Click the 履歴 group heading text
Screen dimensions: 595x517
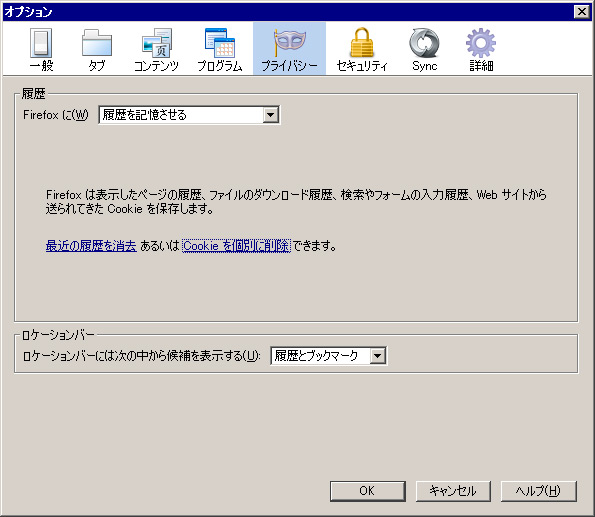[x=33, y=93]
